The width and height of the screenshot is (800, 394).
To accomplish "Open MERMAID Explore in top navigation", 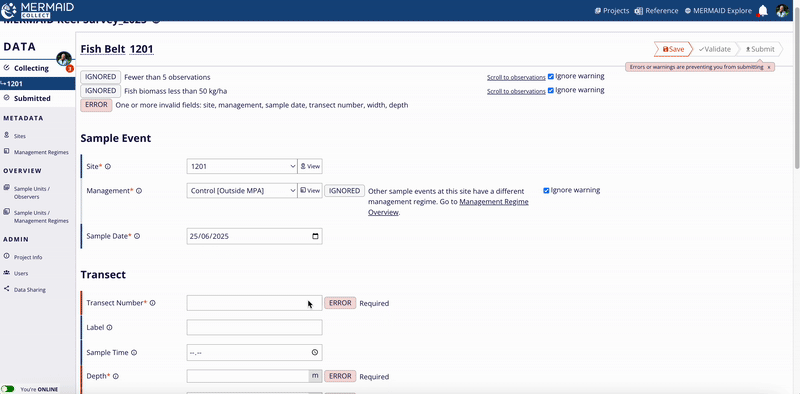I will tap(718, 11).
